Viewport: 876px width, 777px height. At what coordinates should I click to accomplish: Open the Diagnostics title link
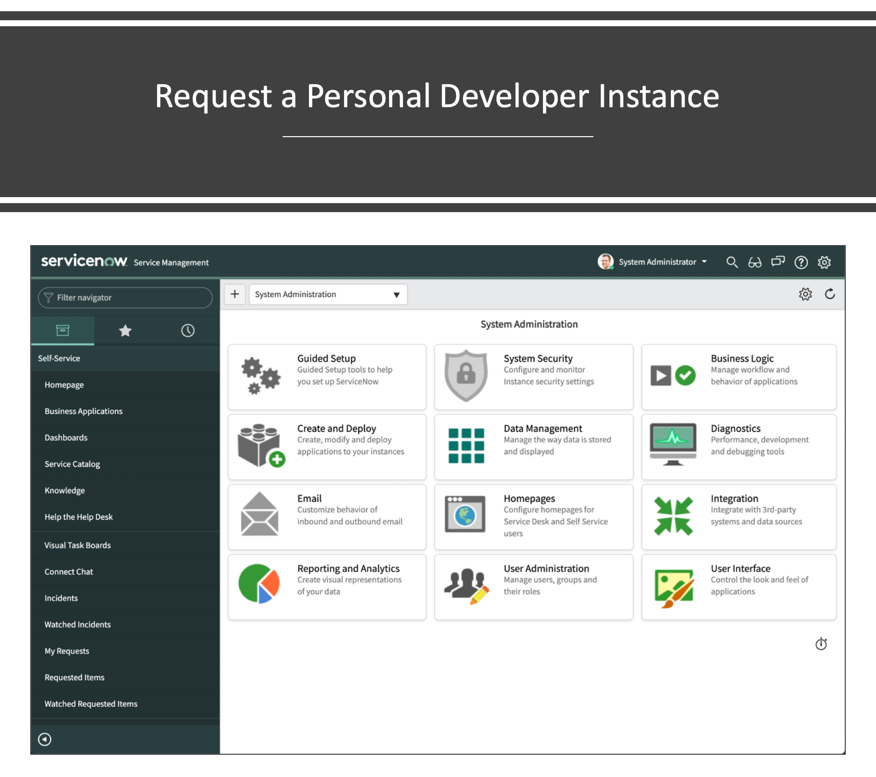click(x=735, y=428)
